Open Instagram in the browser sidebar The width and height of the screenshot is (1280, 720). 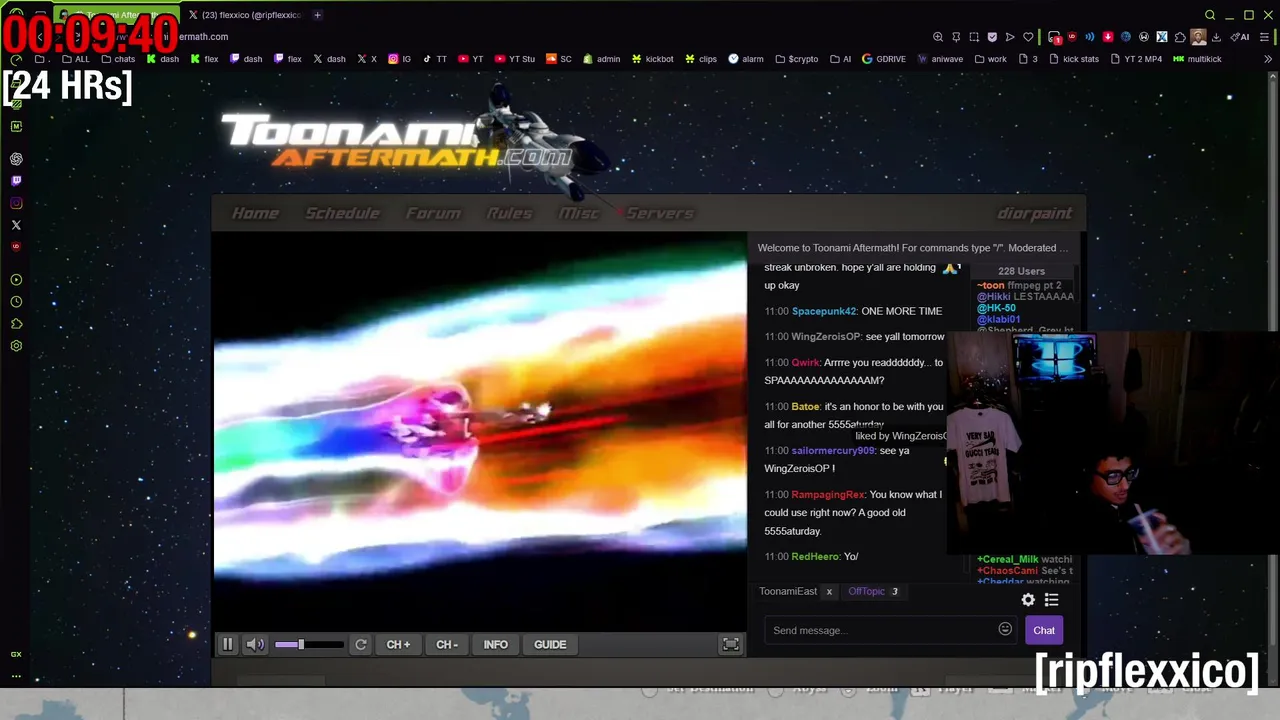16,203
